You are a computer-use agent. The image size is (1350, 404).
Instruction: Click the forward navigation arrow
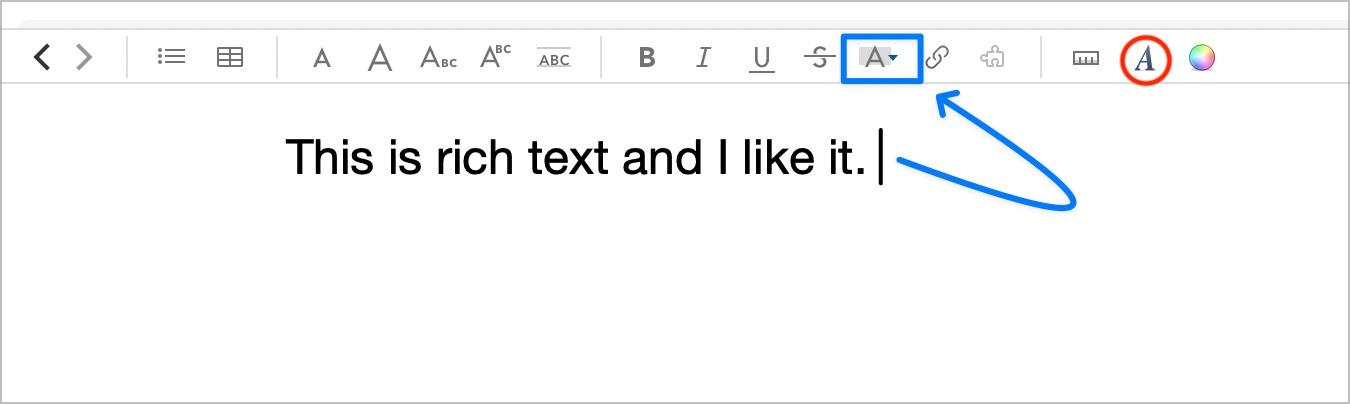point(84,58)
